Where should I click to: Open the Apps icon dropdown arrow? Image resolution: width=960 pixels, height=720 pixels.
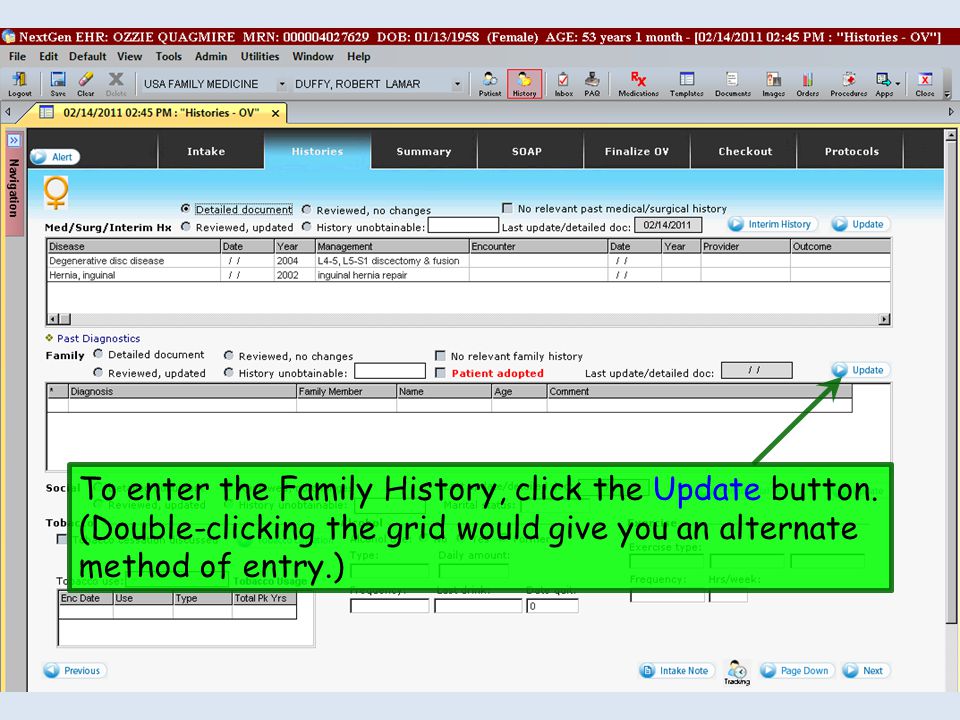(x=898, y=83)
